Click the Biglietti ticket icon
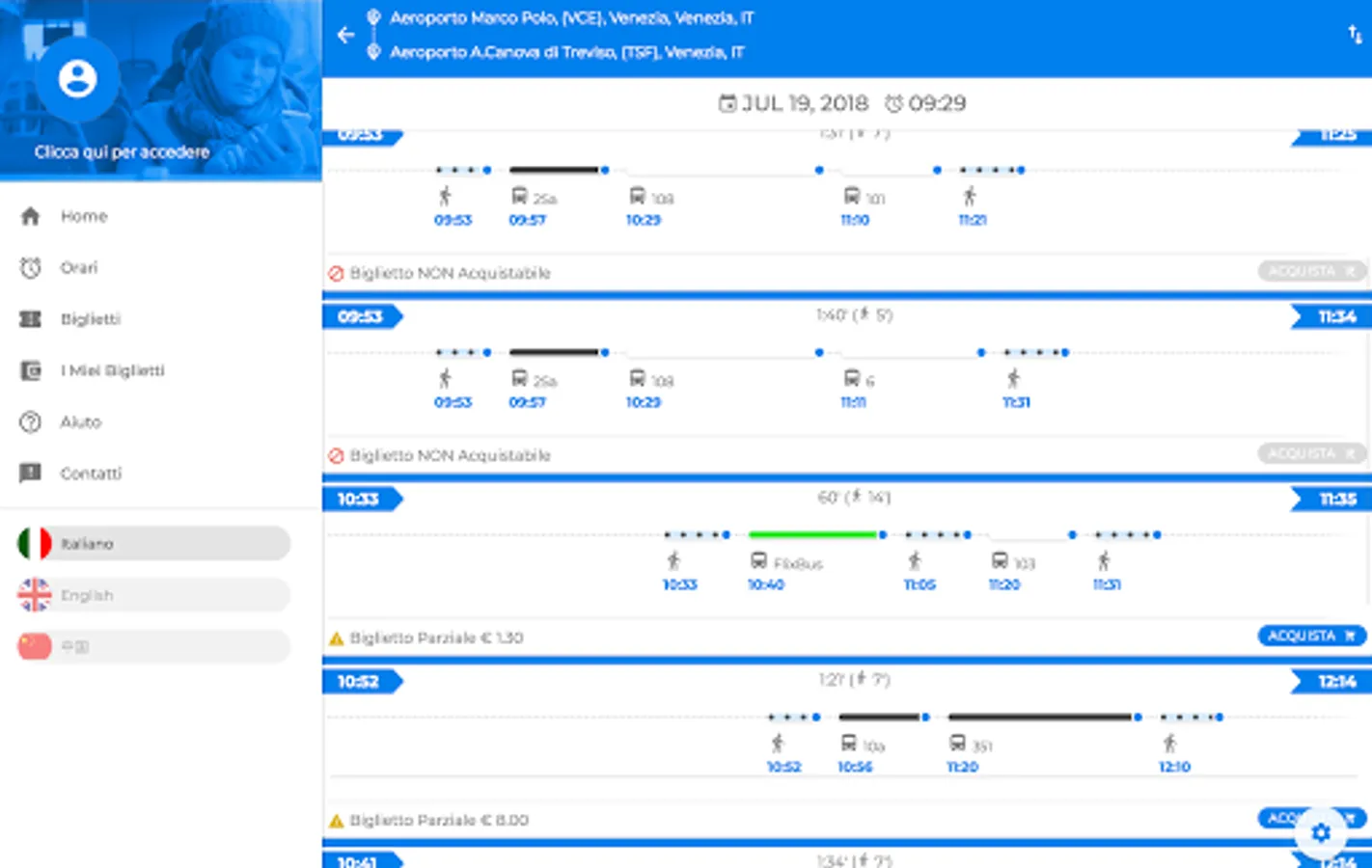This screenshot has width=1372, height=868. click(x=31, y=319)
